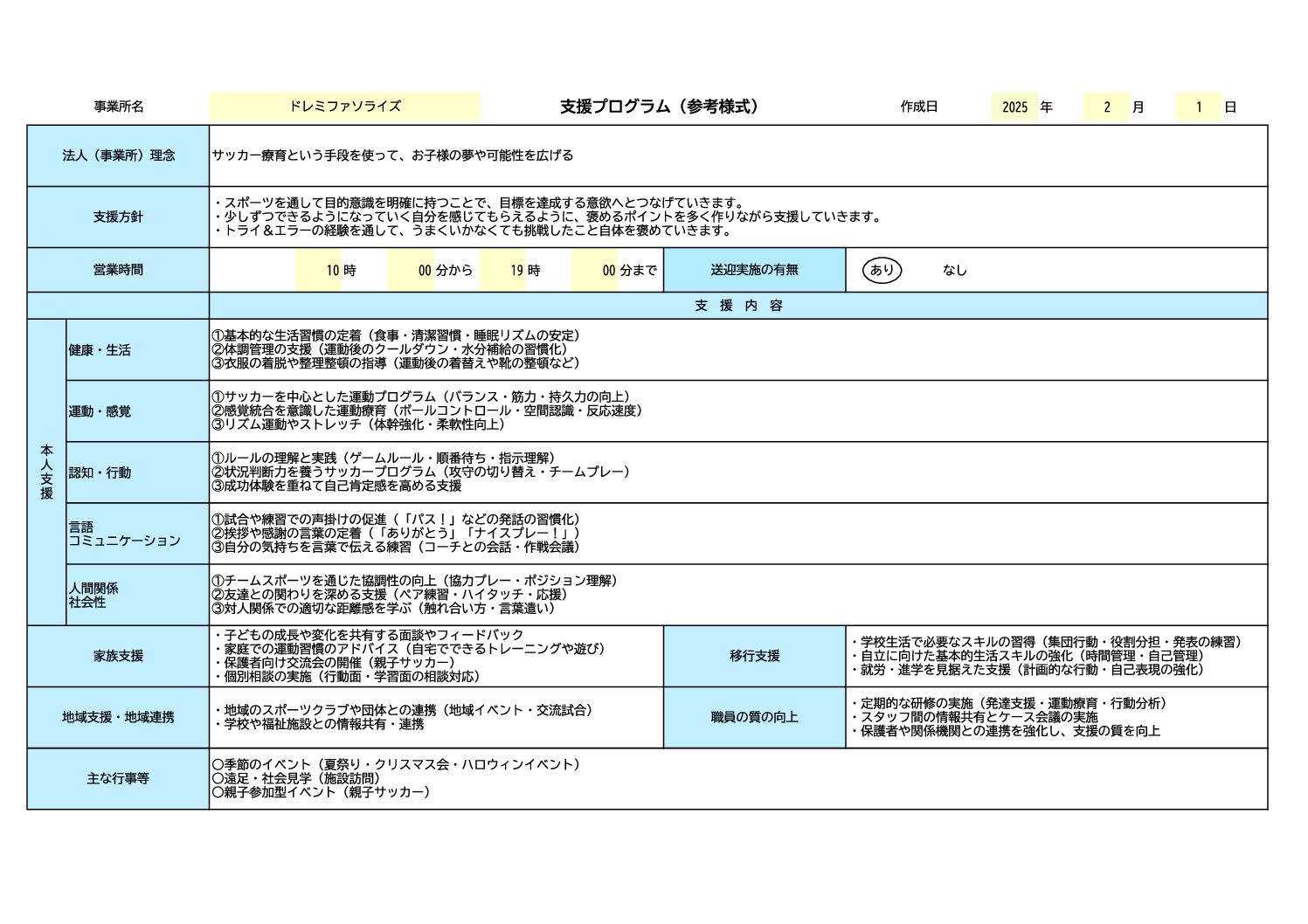Click the policy line starting トライ＆エラー
The height and width of the screenshot is (924, 1308).
pyautogui.click(x=472, y=231)
